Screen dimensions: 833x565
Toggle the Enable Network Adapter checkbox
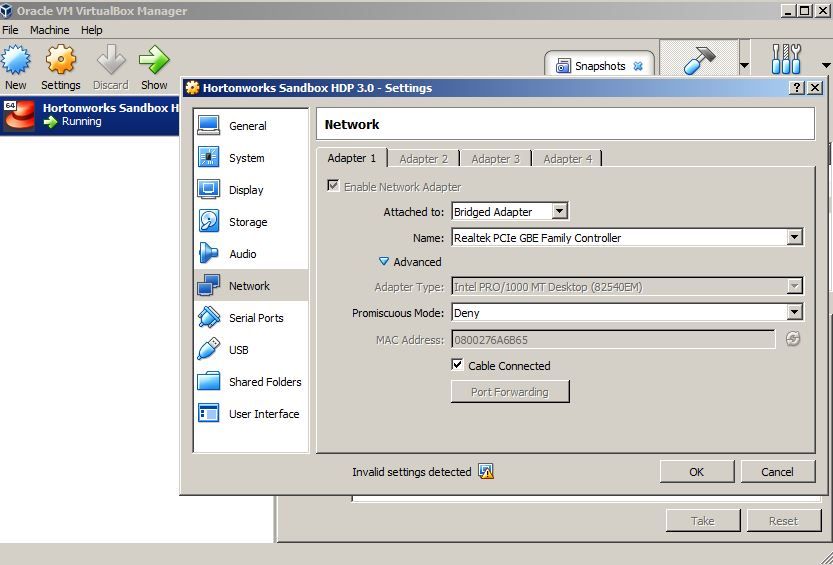tap(333, 186)
